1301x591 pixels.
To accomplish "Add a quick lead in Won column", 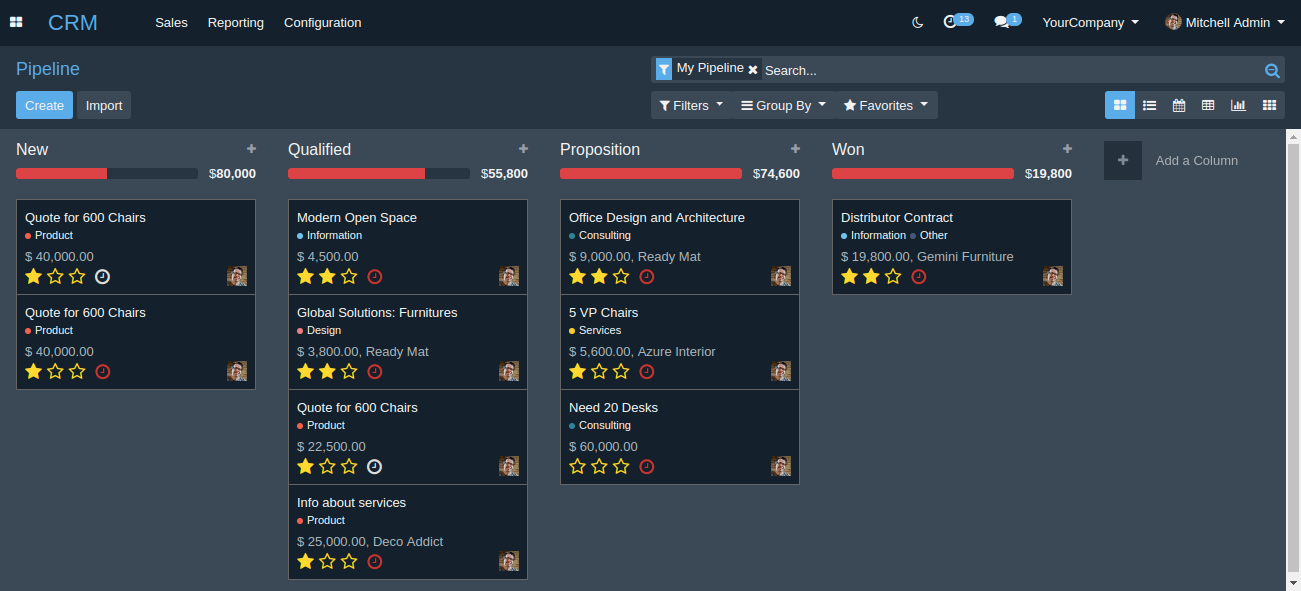I will coord(1067,149).
